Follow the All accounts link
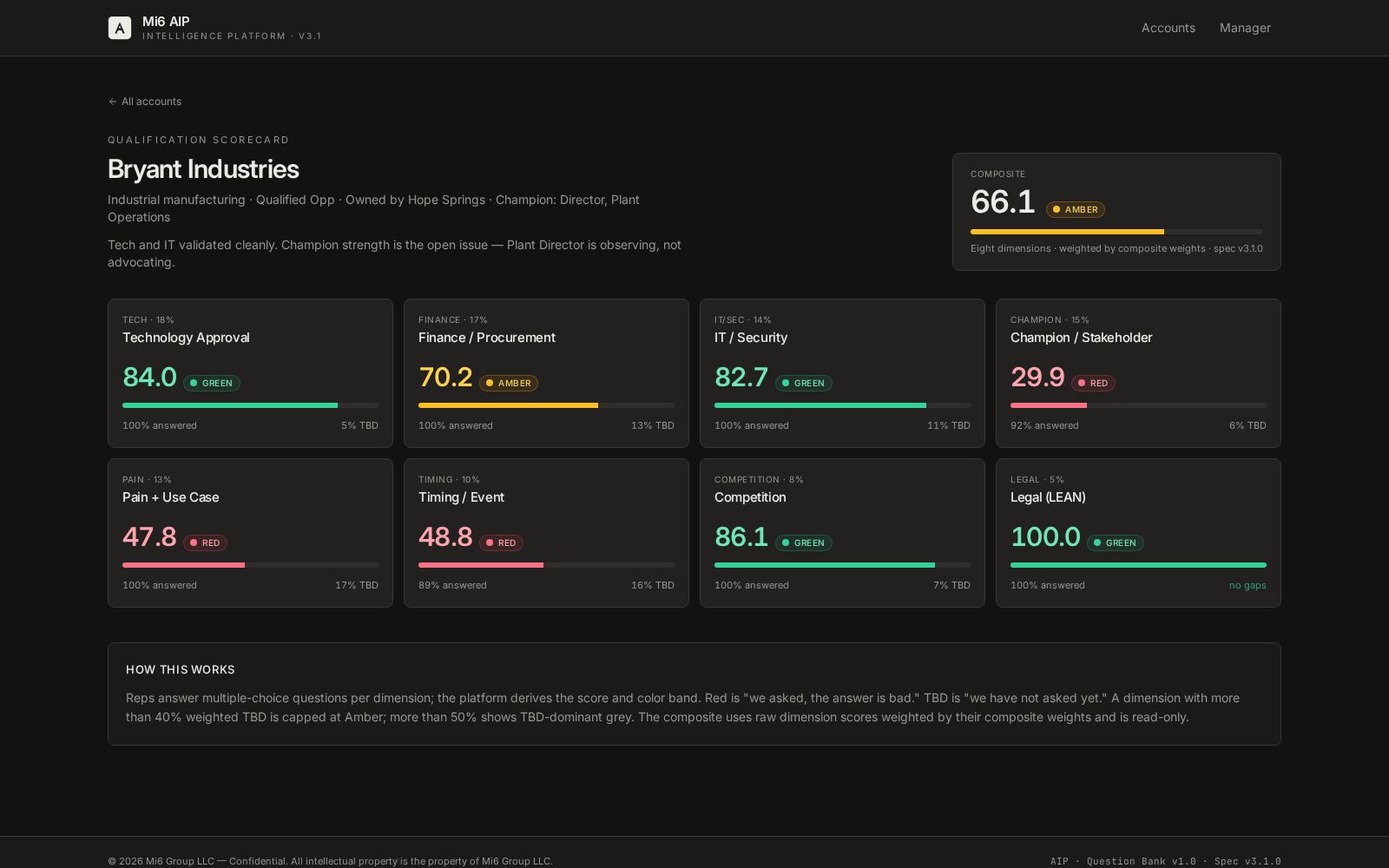Viewport: 1389px width, 868px height. point(150,102)
